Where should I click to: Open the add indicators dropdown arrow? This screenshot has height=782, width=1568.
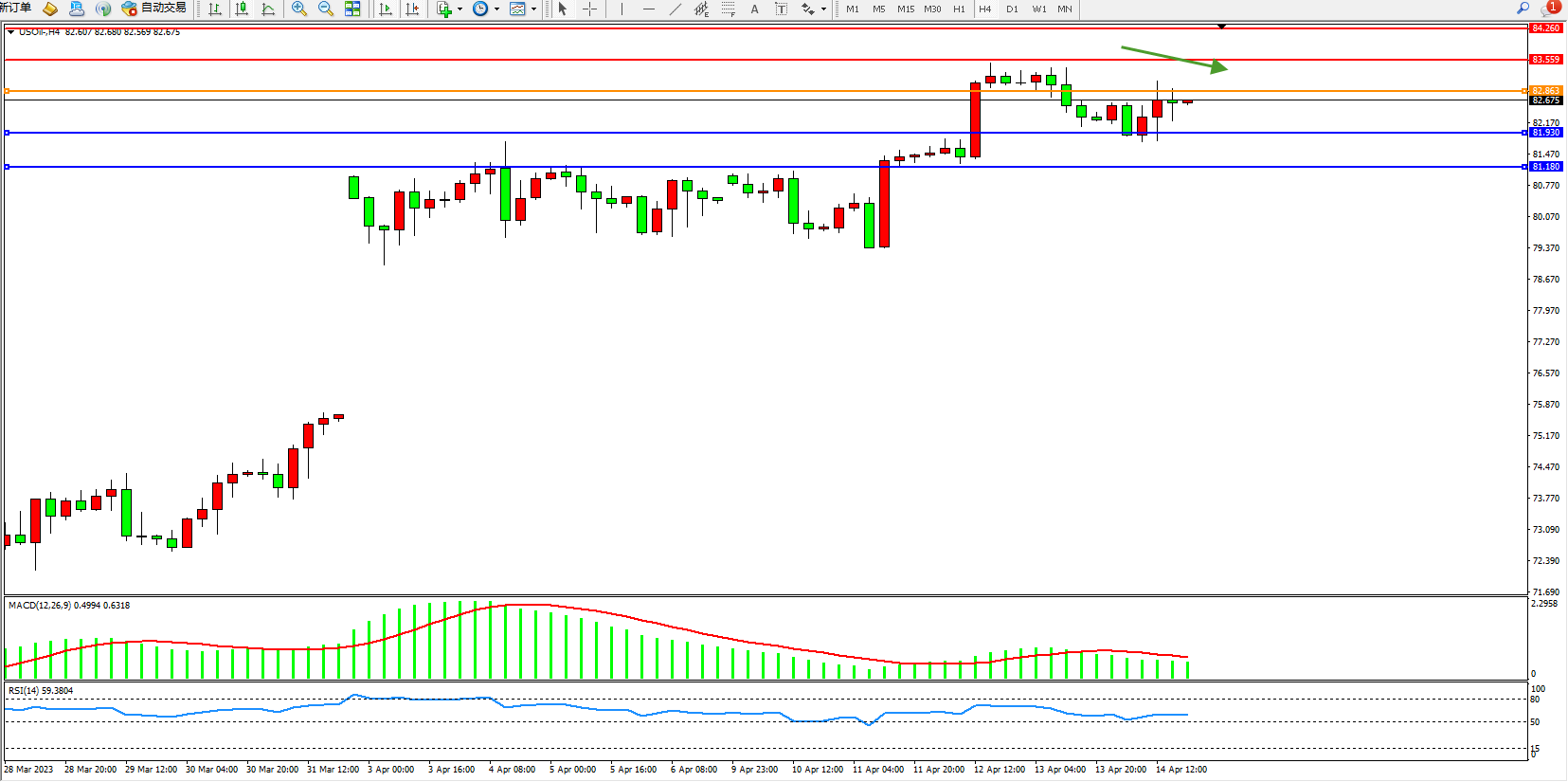(460, 9)
